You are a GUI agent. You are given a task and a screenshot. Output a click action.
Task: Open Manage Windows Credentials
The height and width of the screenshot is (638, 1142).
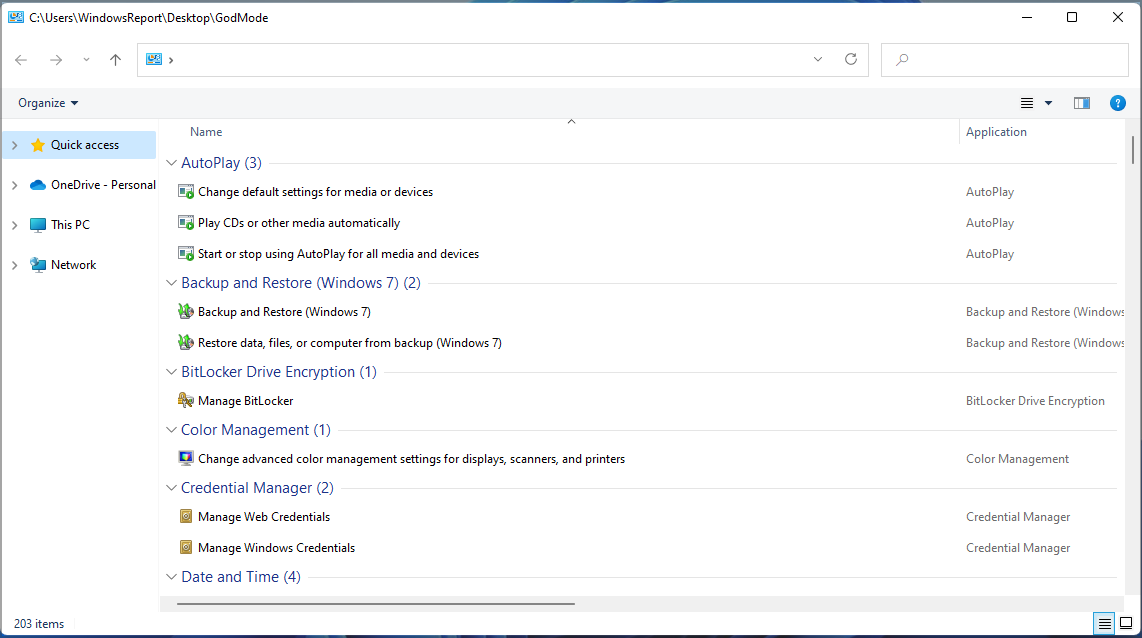pyautogui.click(x=276, y=548)
